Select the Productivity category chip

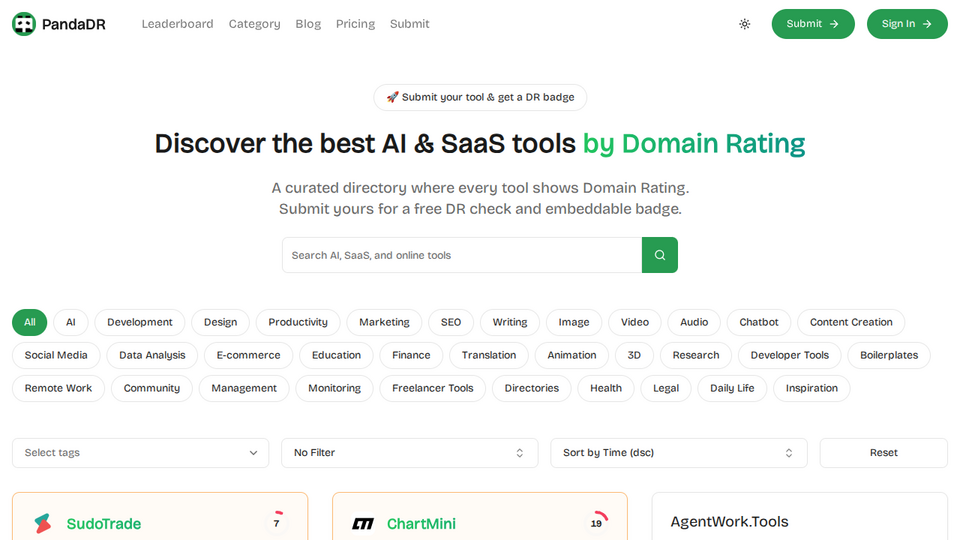[x=298, y=322]
